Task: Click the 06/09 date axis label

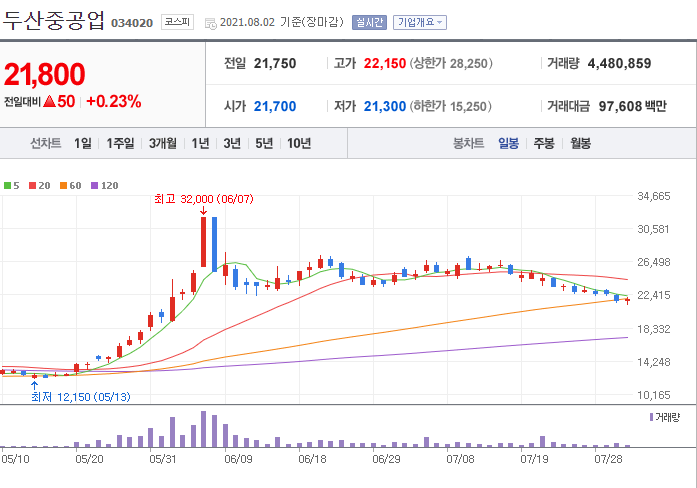Action: point(238,459)
